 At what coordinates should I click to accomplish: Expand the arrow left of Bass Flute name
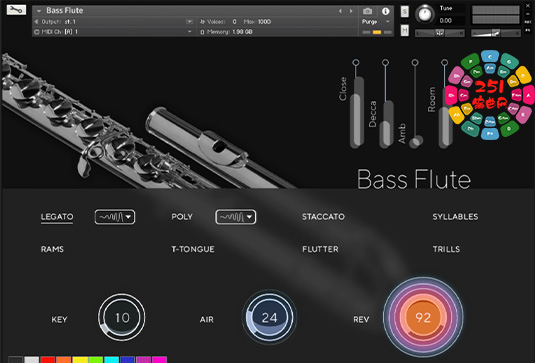39,11
